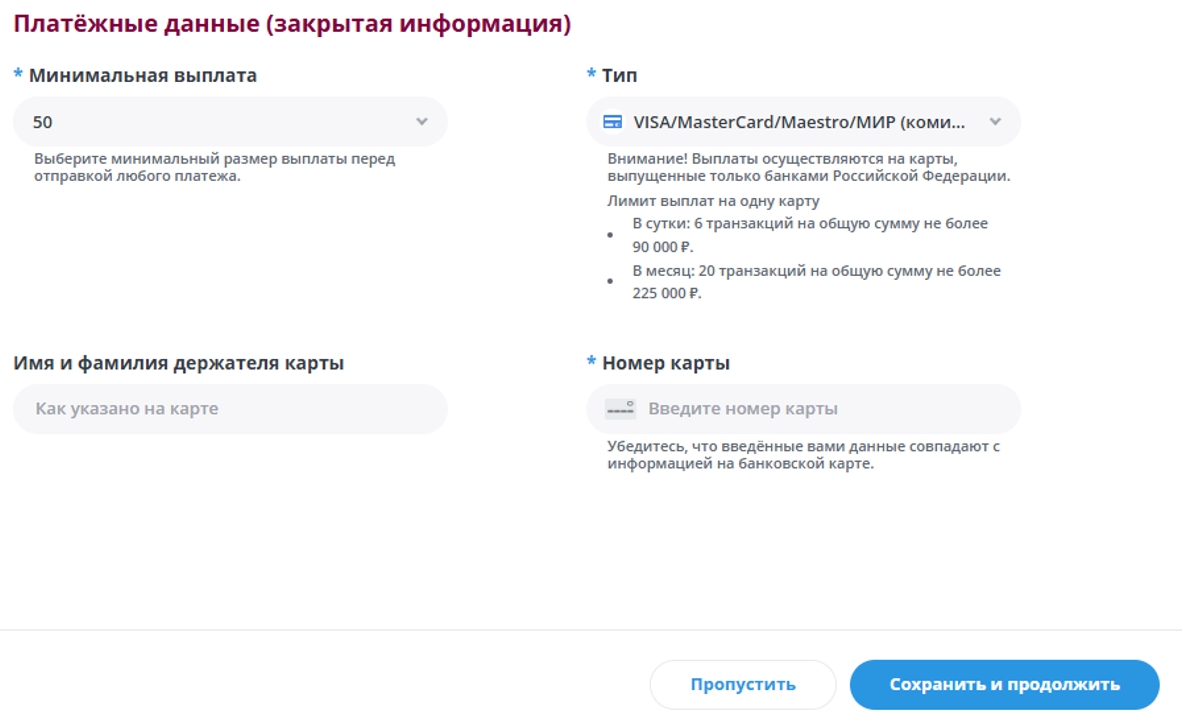Click the Номер карты label

tap(666, 363)
